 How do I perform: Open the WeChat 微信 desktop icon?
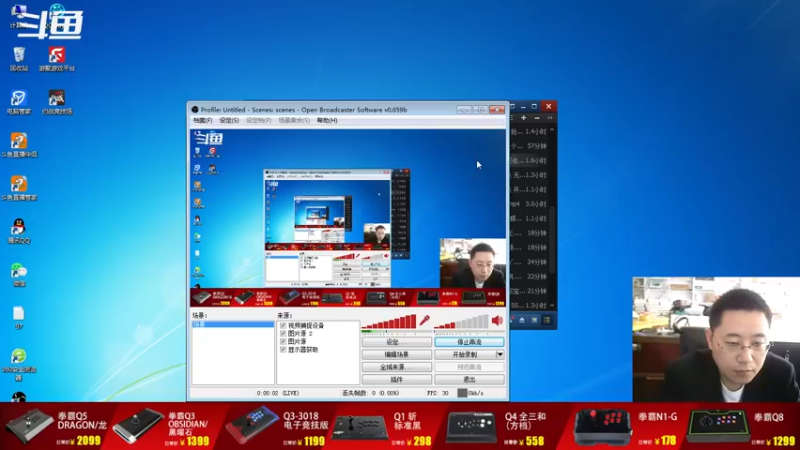click(19, 274)
